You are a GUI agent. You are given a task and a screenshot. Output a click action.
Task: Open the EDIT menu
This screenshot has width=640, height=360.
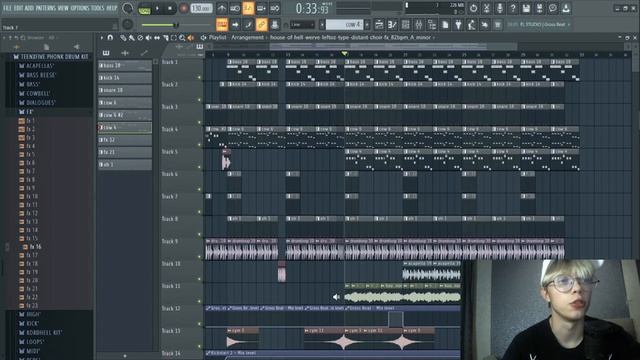(x=18, y=8)
